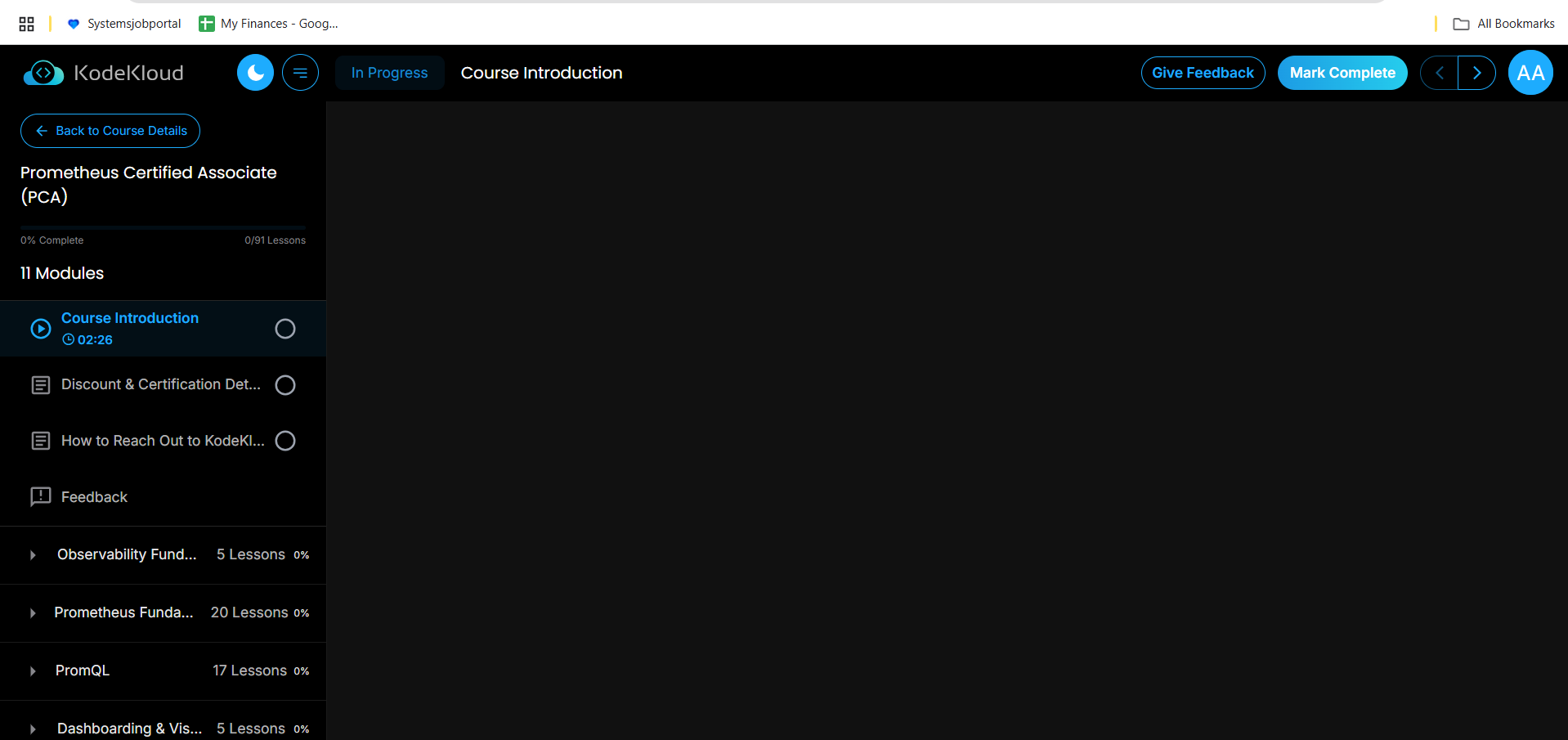Expand the PromQL module
This screenshot has height=740, width=1568.
(x=163, y=671)
